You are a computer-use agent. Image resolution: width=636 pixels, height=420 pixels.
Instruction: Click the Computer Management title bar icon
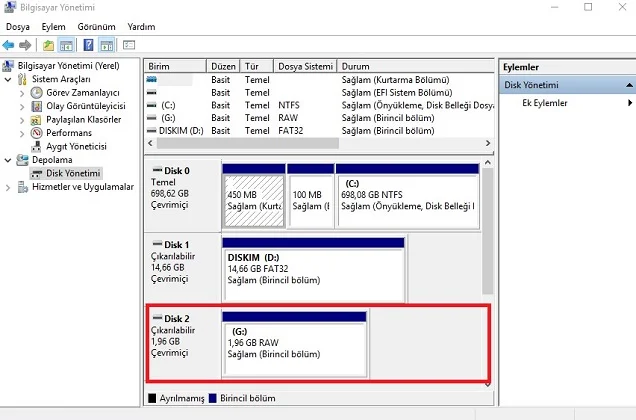point(10,7)
